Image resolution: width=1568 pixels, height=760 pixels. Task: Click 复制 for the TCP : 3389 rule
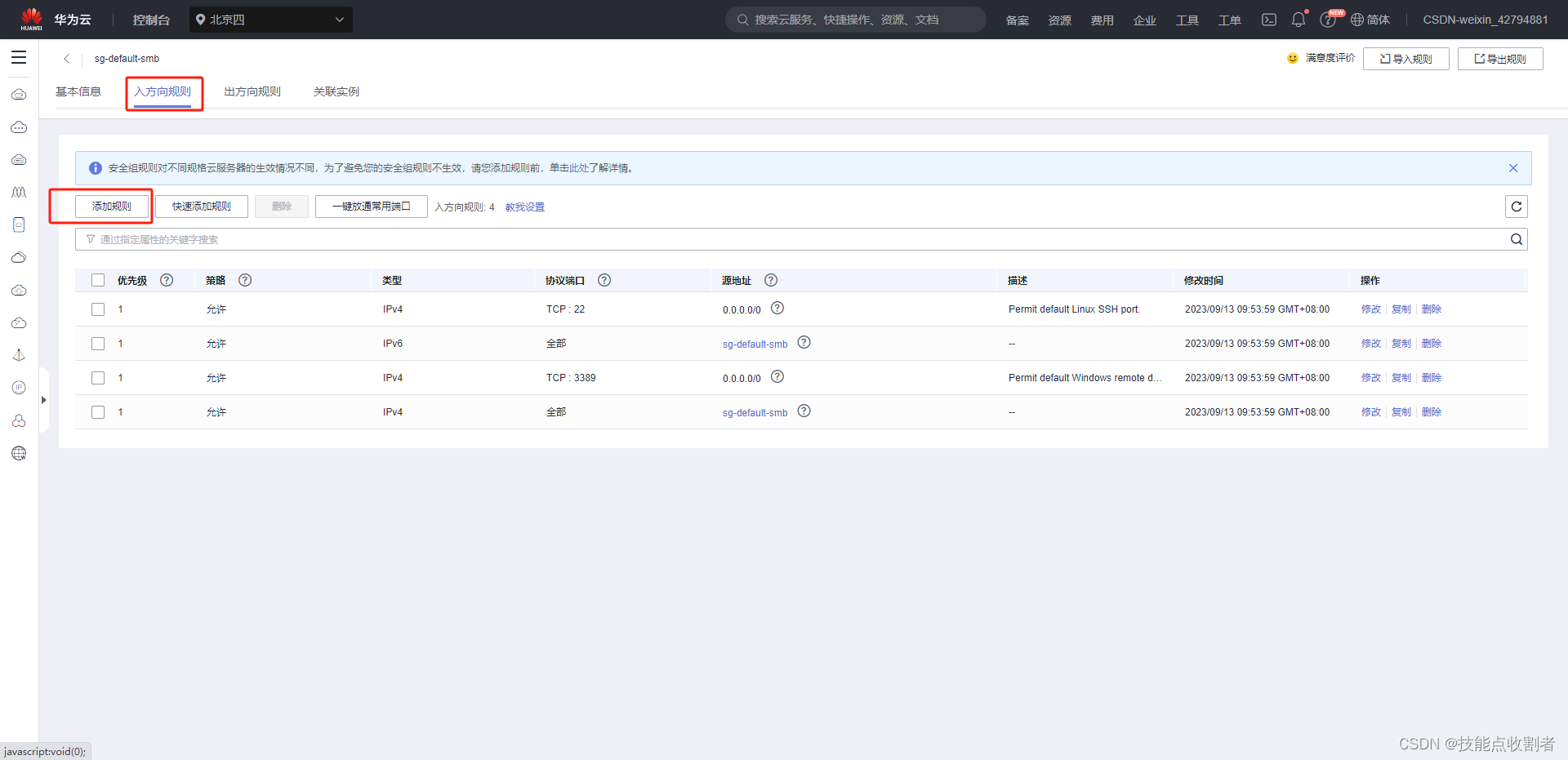1401,378
